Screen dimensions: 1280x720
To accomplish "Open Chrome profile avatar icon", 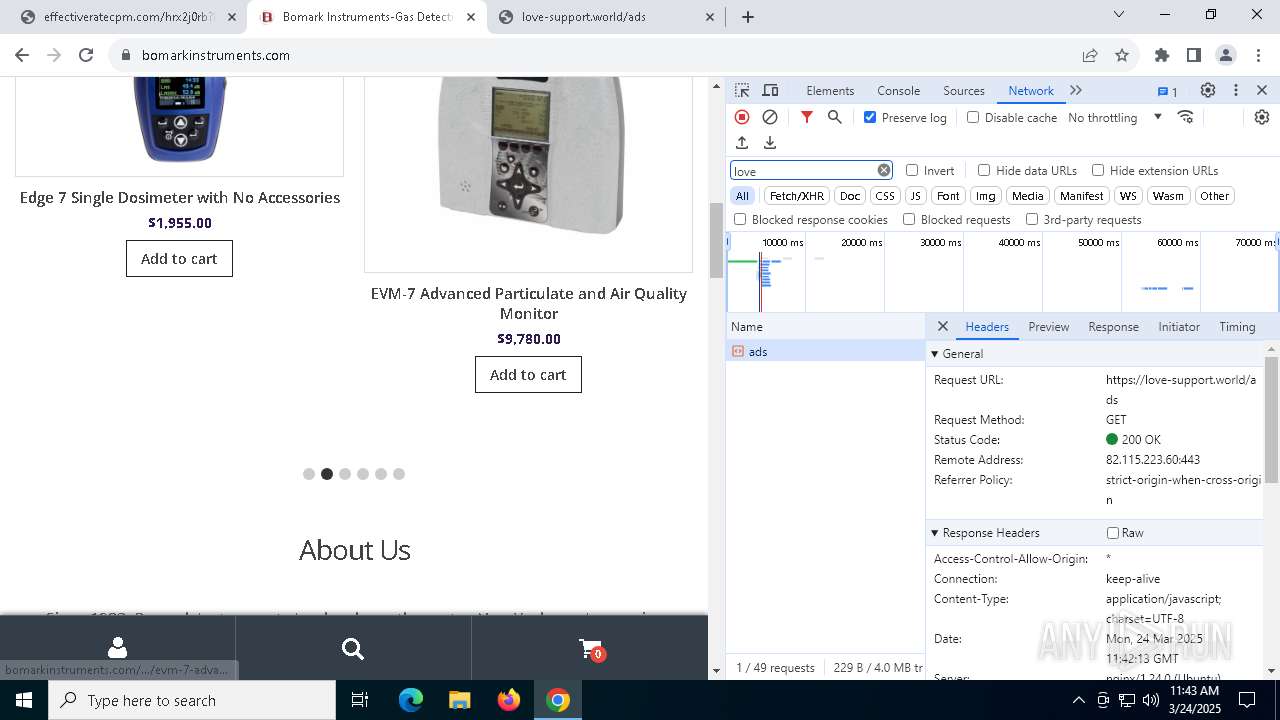I will (1226, 55).
